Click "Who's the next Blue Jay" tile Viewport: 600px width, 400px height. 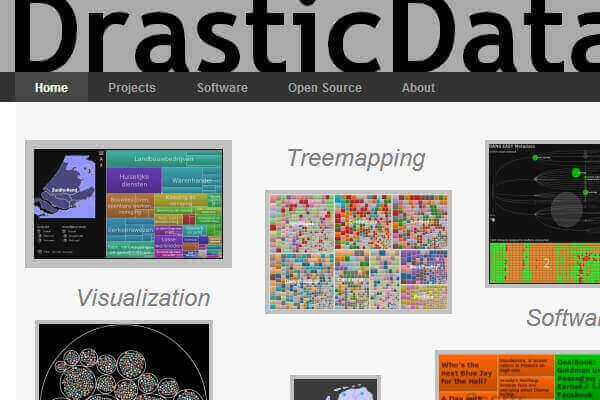468,373
